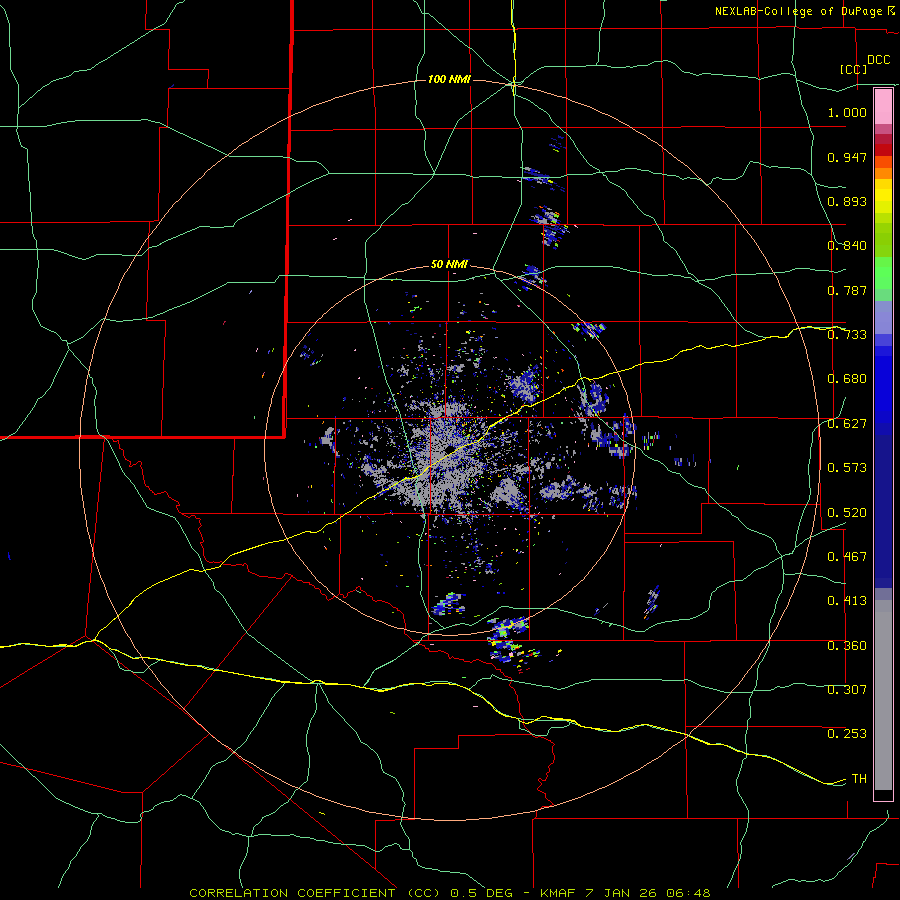Screen dimensions: 900x900
Task: Click the KMAF radar site dot at center
Action: [450, 449]
